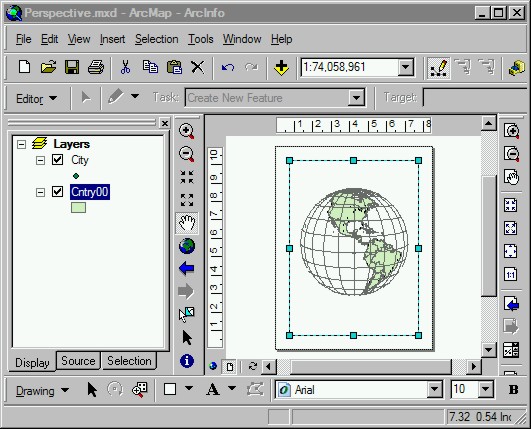Open the font name Arial dropdown
Image resolution: width=531 pixels, height=429 pixels.
coord(434,389)
